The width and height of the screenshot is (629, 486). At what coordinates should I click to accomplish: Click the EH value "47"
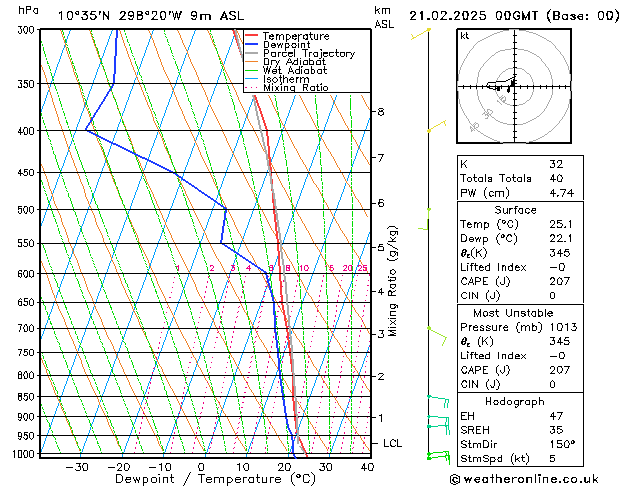556,416
